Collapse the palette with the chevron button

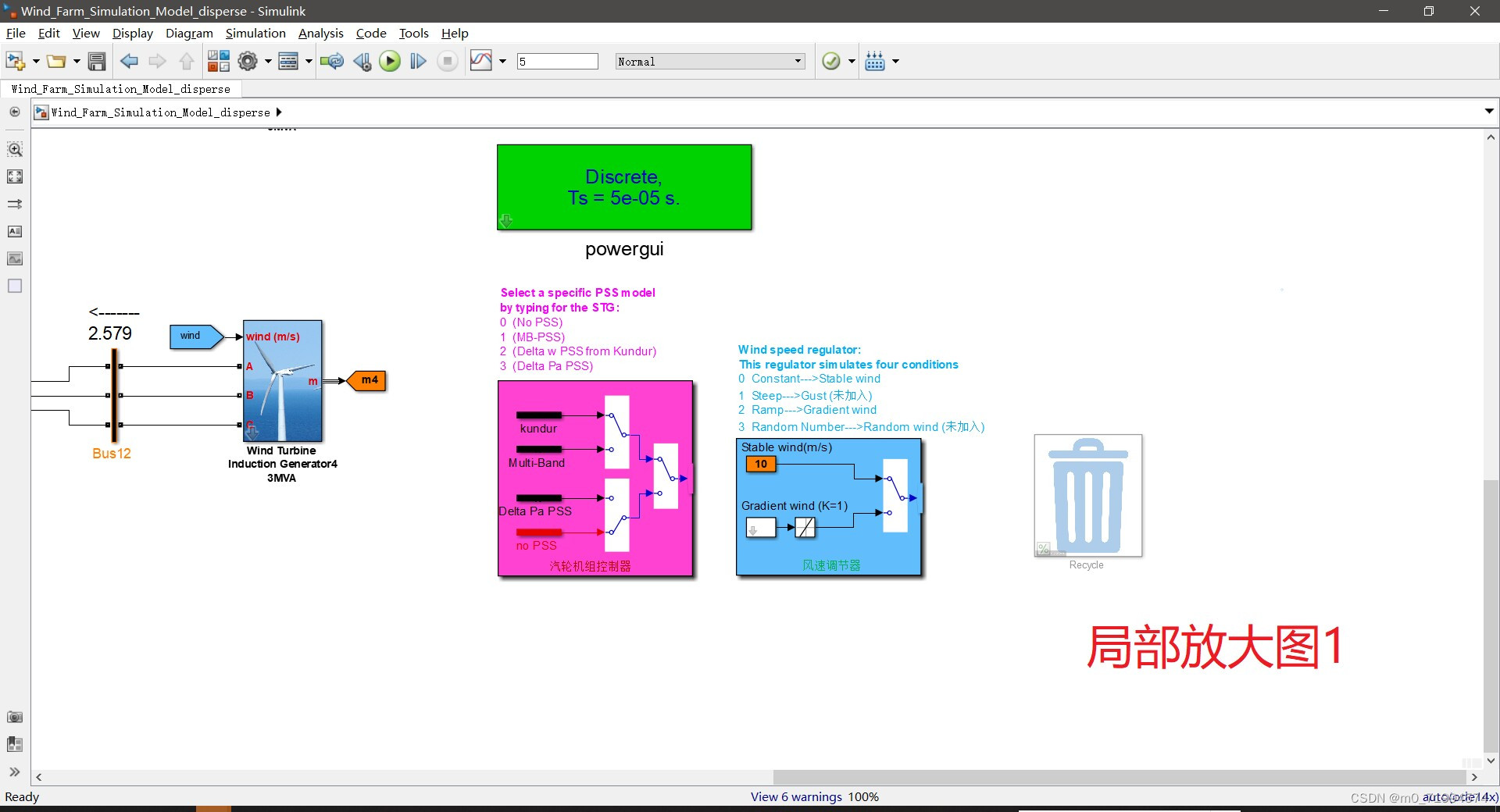point(14,772)
